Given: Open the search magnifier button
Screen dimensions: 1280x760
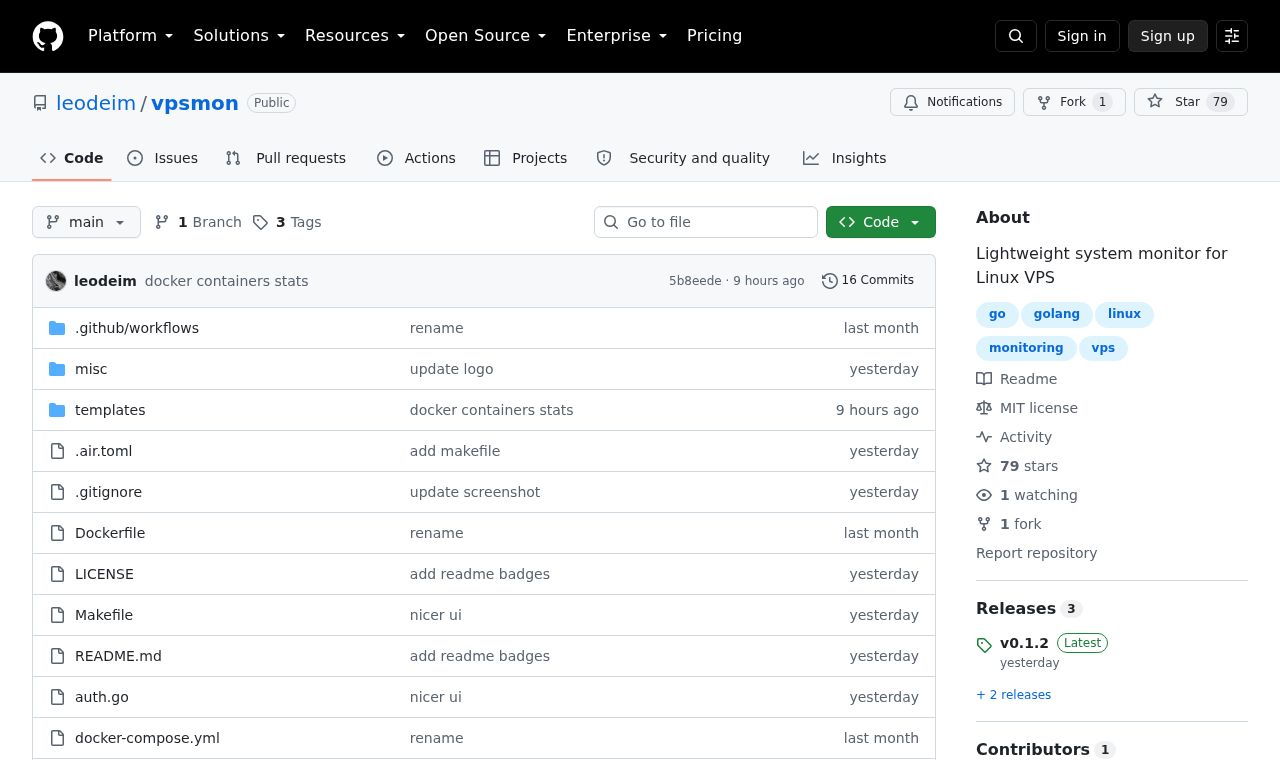Looking at the screenshot, I should pyautogui.click(x=1016, y=36).
